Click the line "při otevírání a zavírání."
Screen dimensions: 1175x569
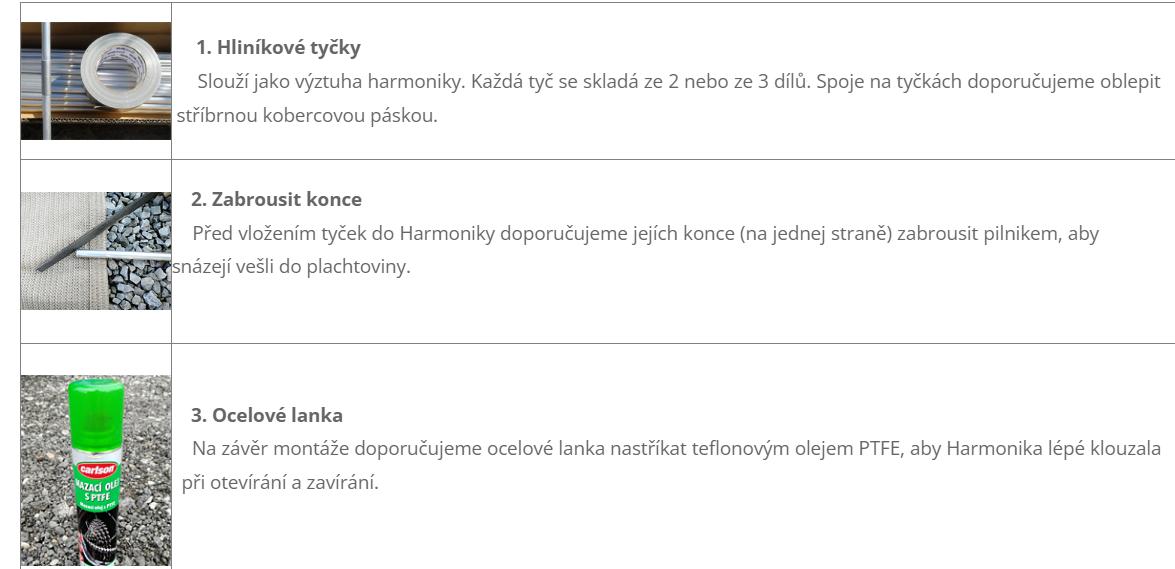281,483
